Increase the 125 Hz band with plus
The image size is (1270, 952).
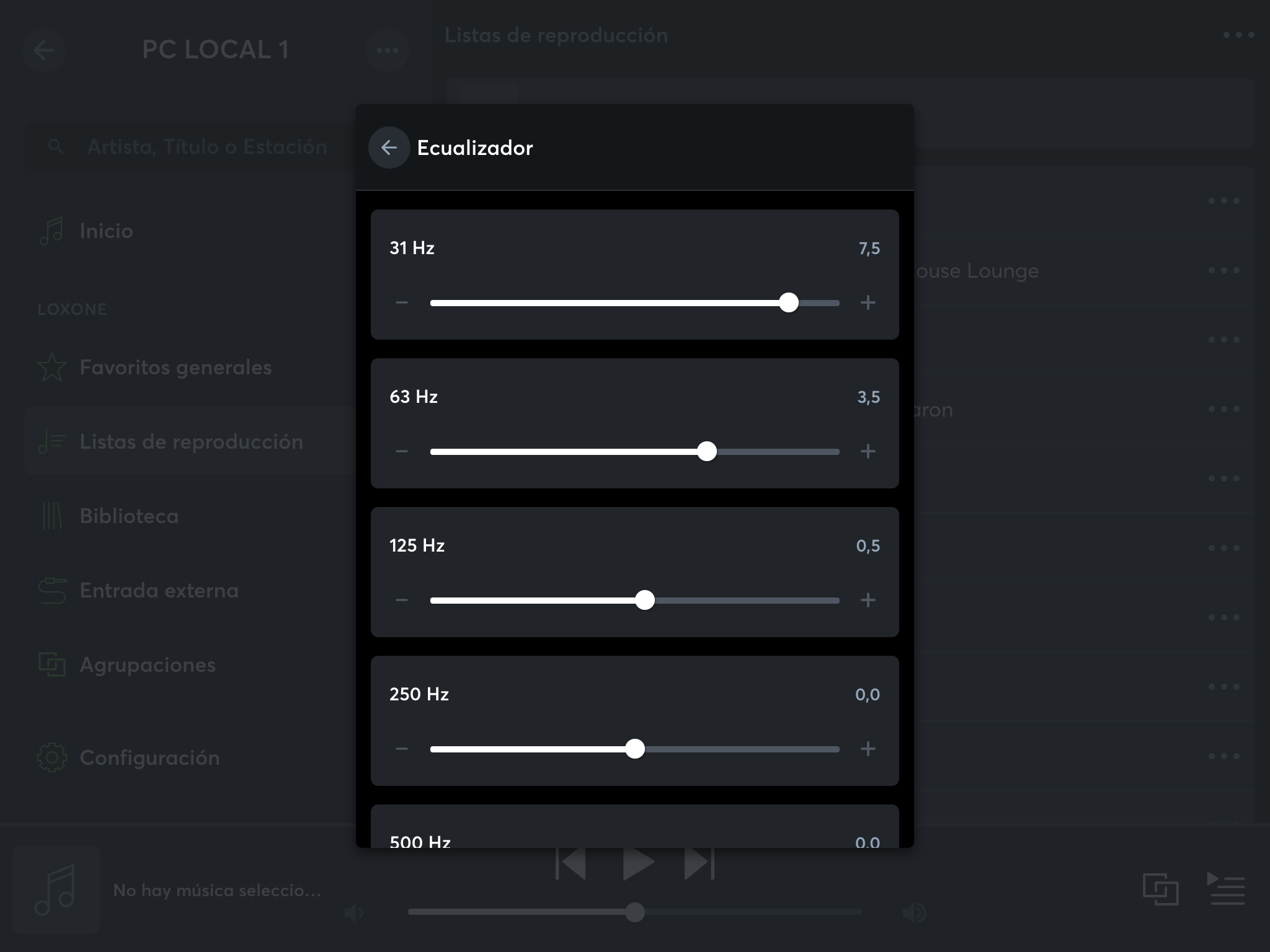pos(868,600)
